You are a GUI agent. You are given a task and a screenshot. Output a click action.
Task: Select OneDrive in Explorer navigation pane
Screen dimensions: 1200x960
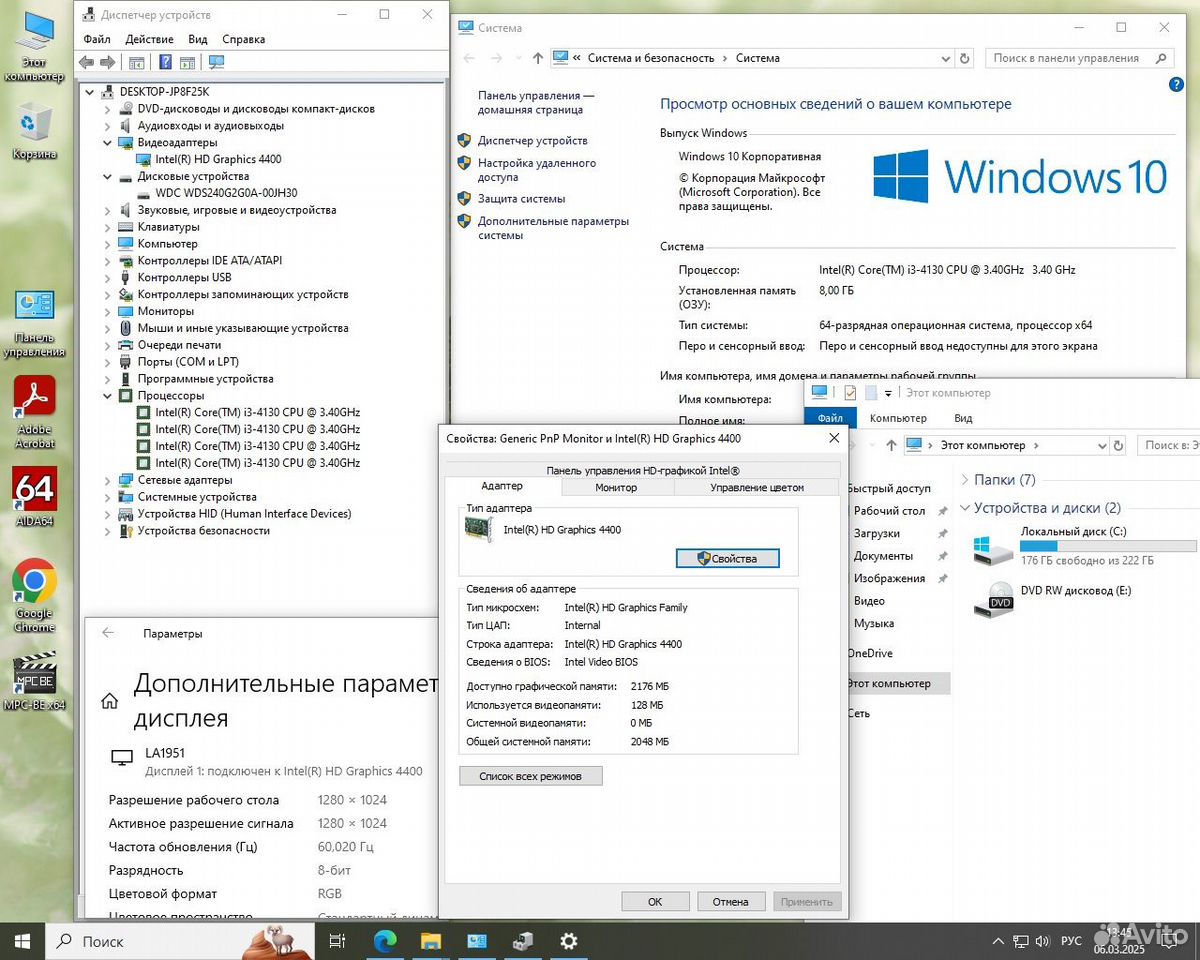click(870, 654)
